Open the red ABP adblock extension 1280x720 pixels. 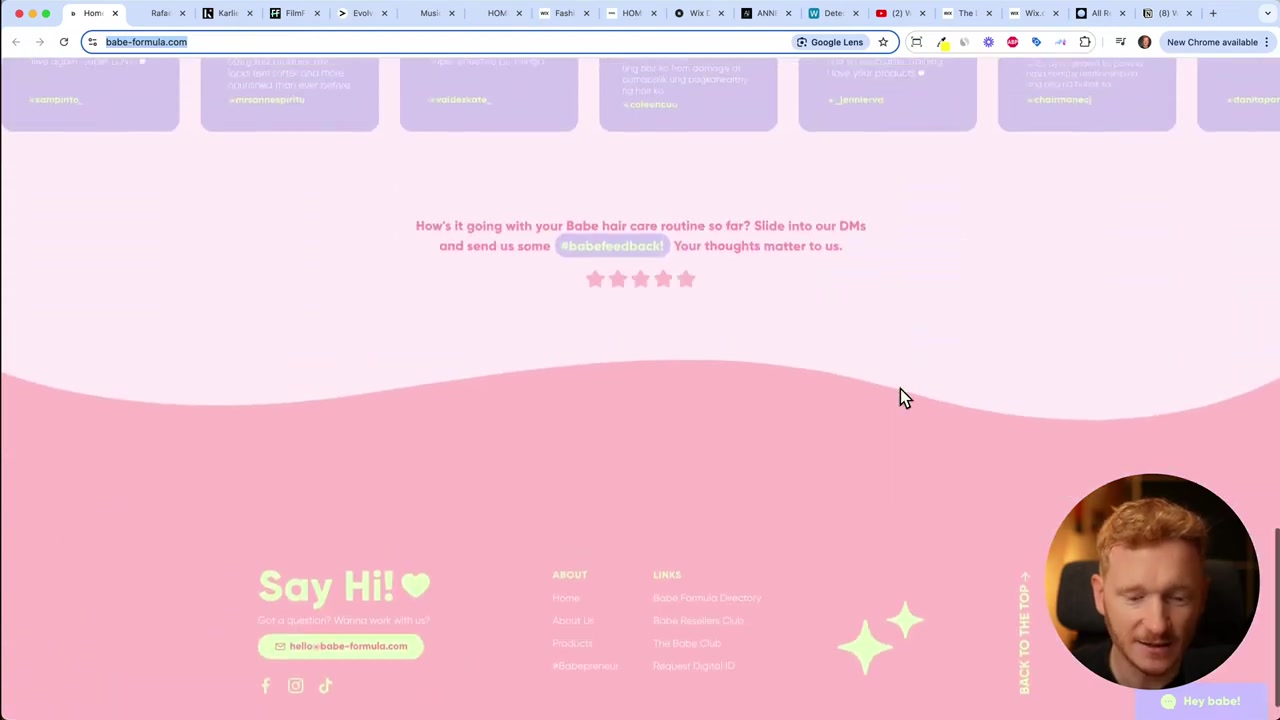(1012, 42)
